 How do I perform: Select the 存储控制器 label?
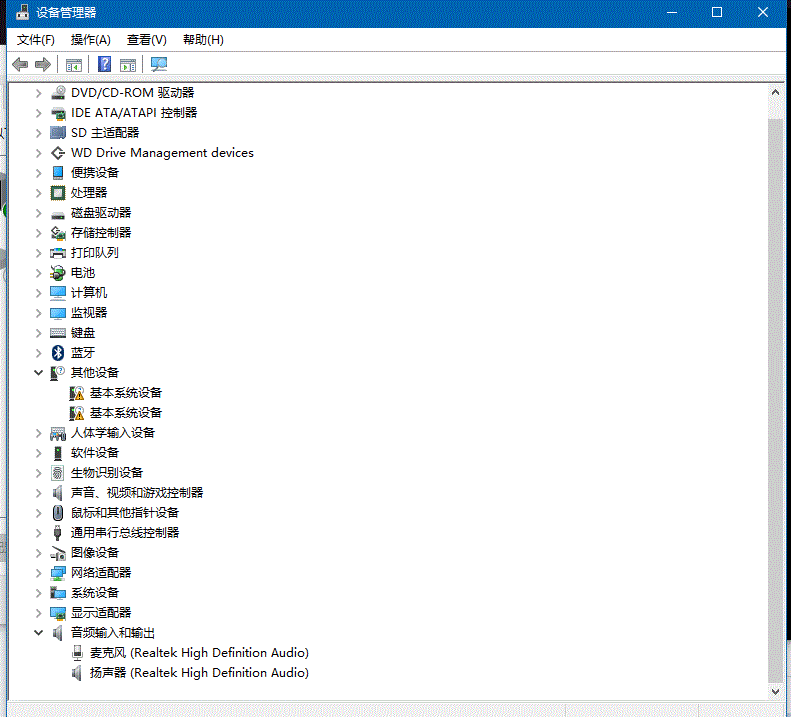point(101,233)
